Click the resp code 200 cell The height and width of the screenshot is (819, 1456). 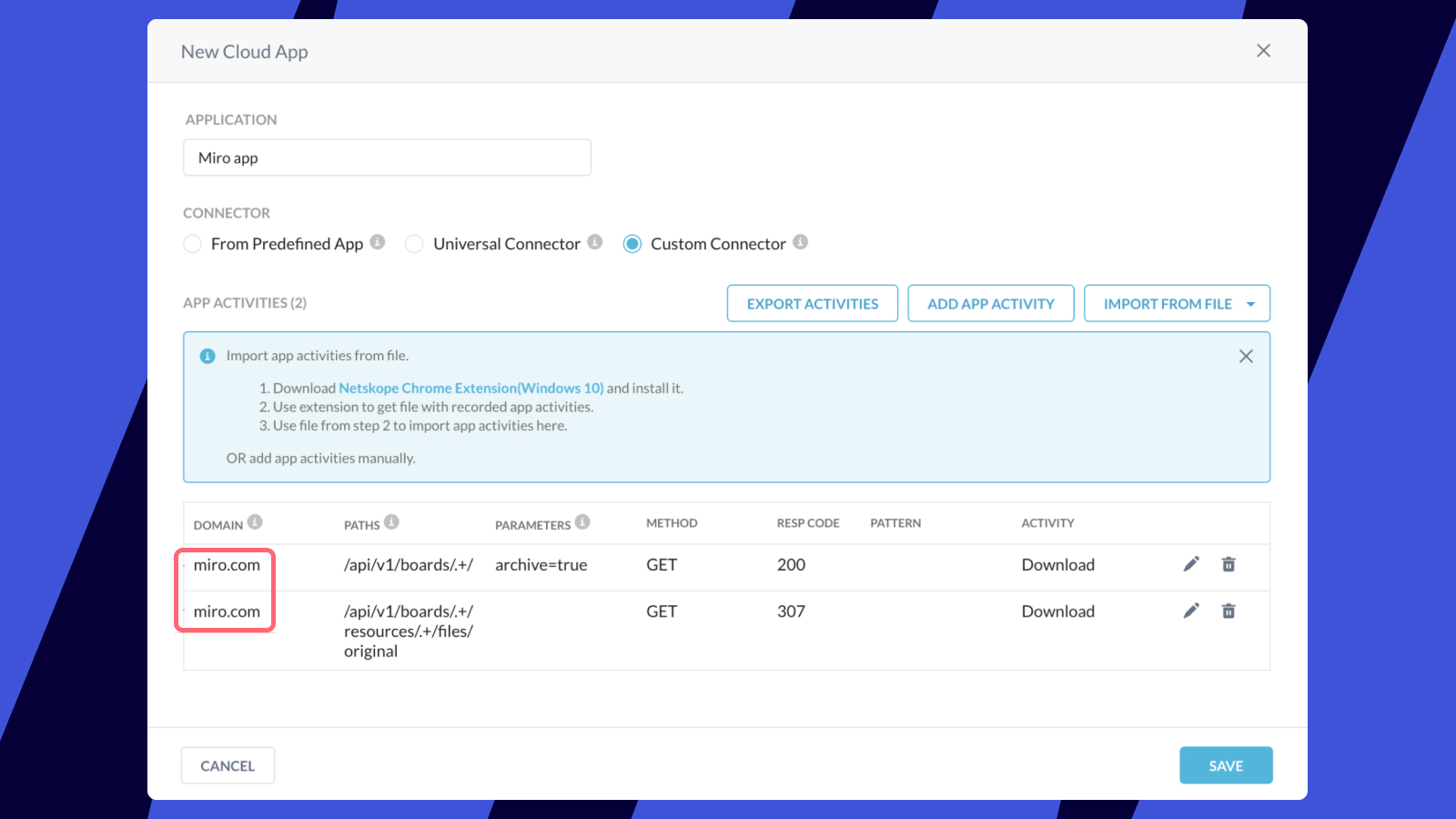coord(791,565)
